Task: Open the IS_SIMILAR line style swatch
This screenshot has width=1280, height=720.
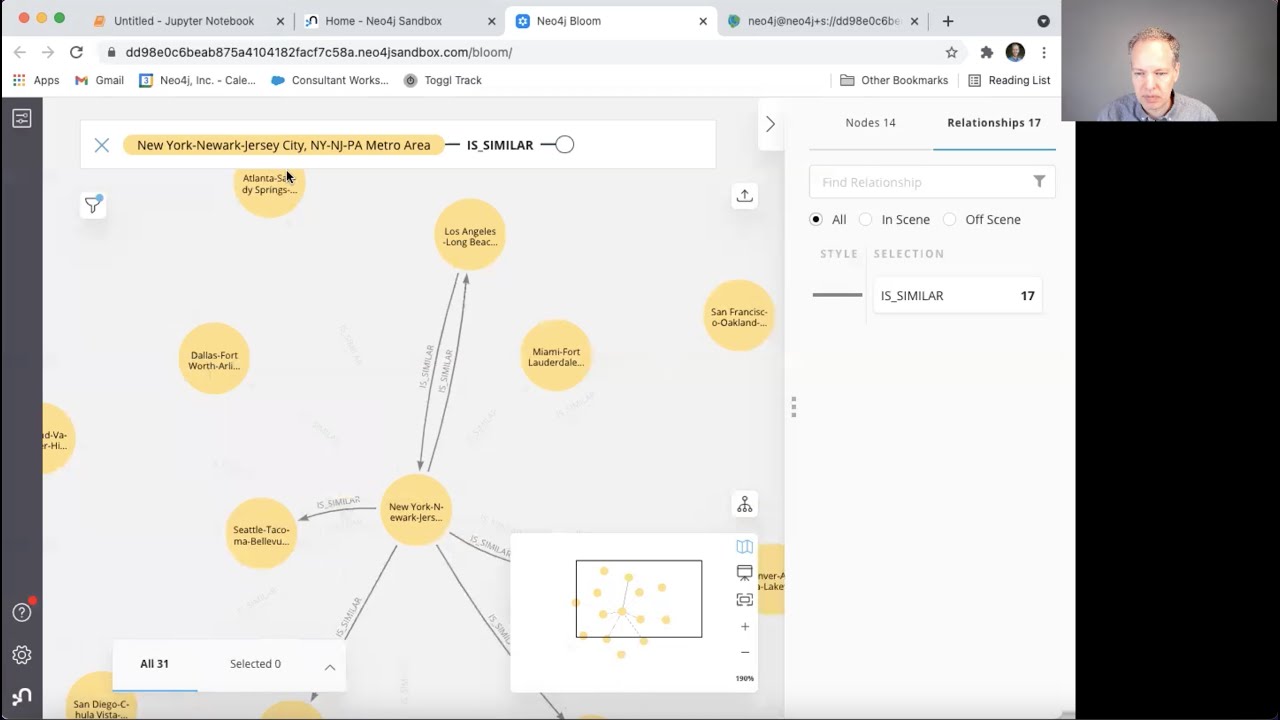Action: pyautogui.click(x=837, y=295)
